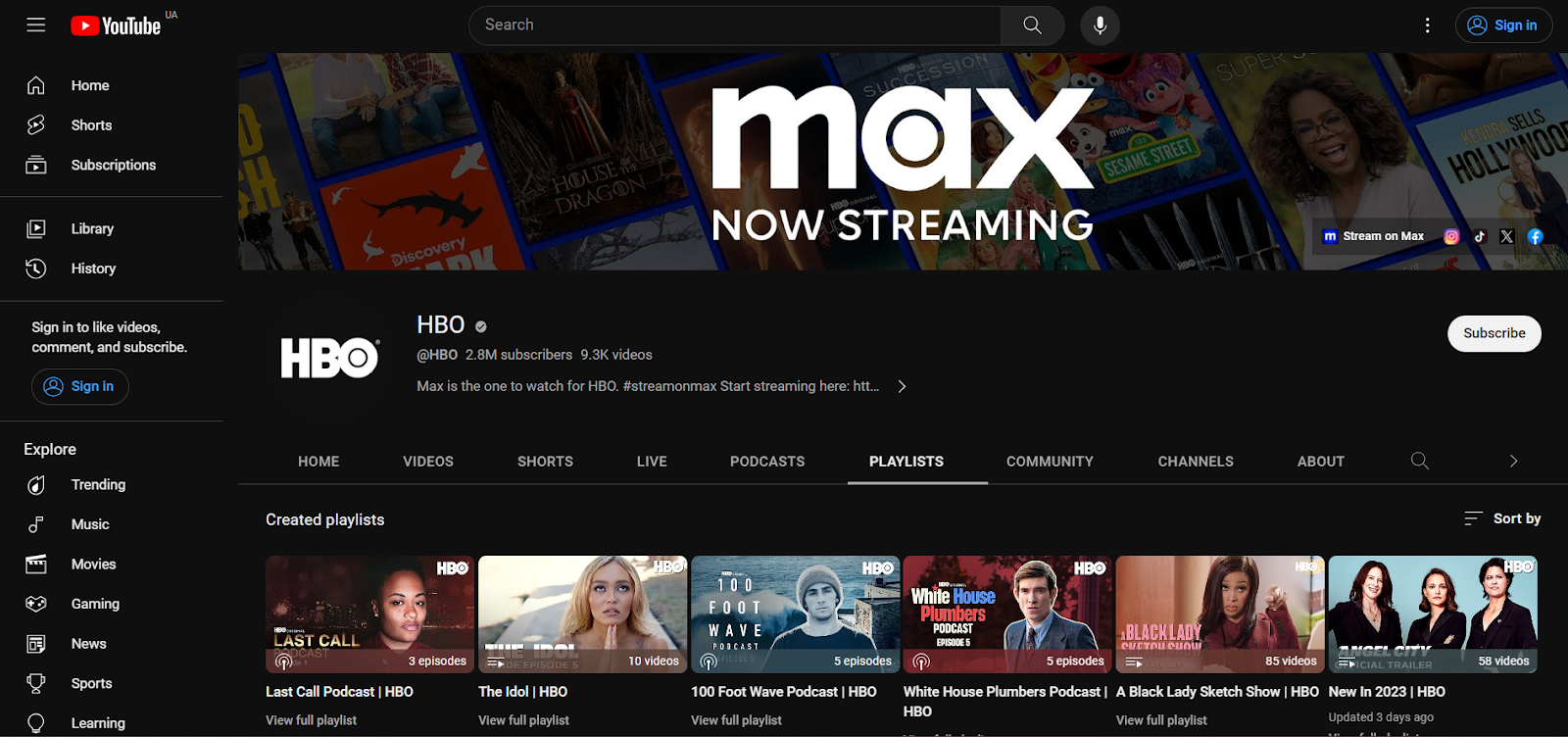The height and width of the screenshot is (737, 1568).
Task: Search within the HBO channel
Action: click(x=1419, y=461)
